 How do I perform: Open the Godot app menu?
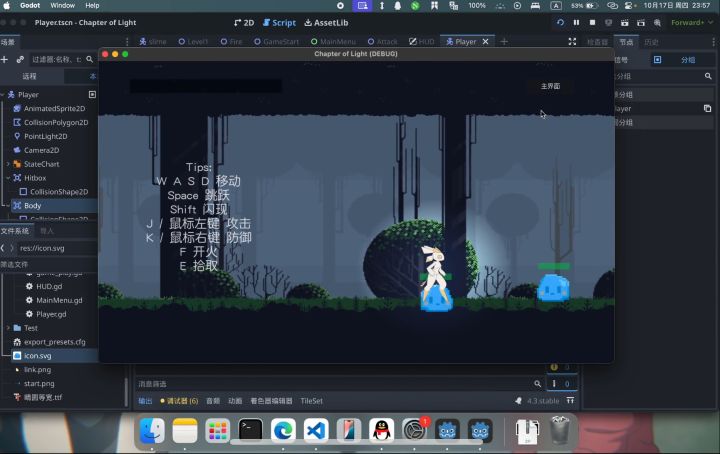(x=30, y=6)
